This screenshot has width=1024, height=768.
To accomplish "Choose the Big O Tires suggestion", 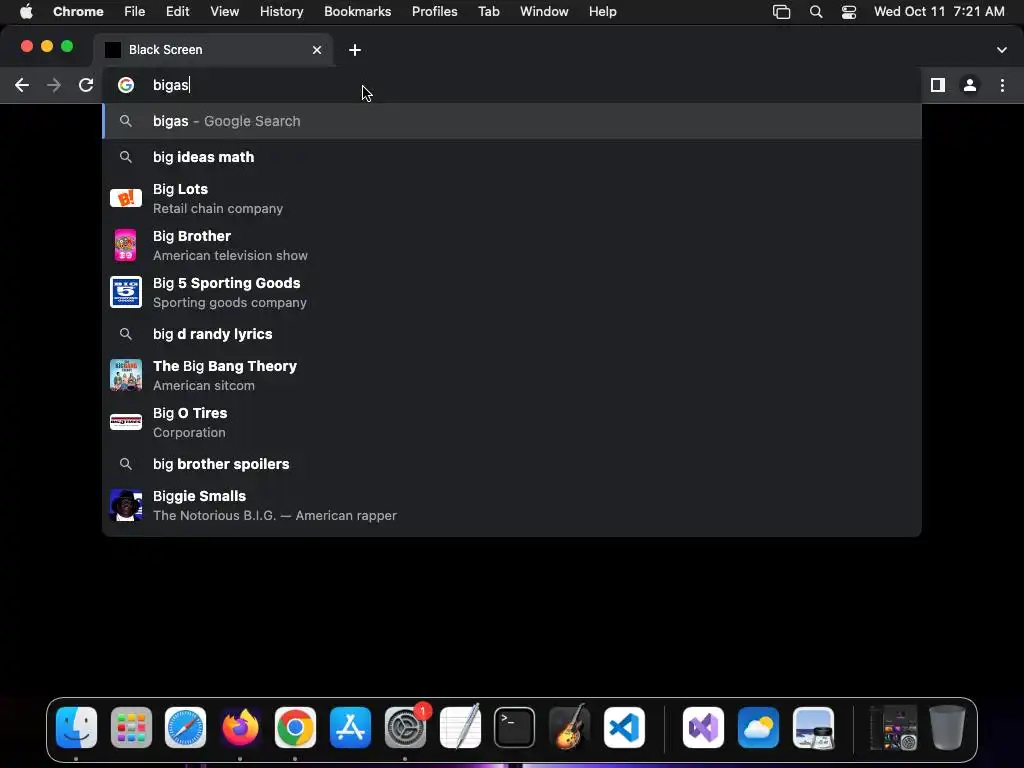I will (x=512, y=423).
